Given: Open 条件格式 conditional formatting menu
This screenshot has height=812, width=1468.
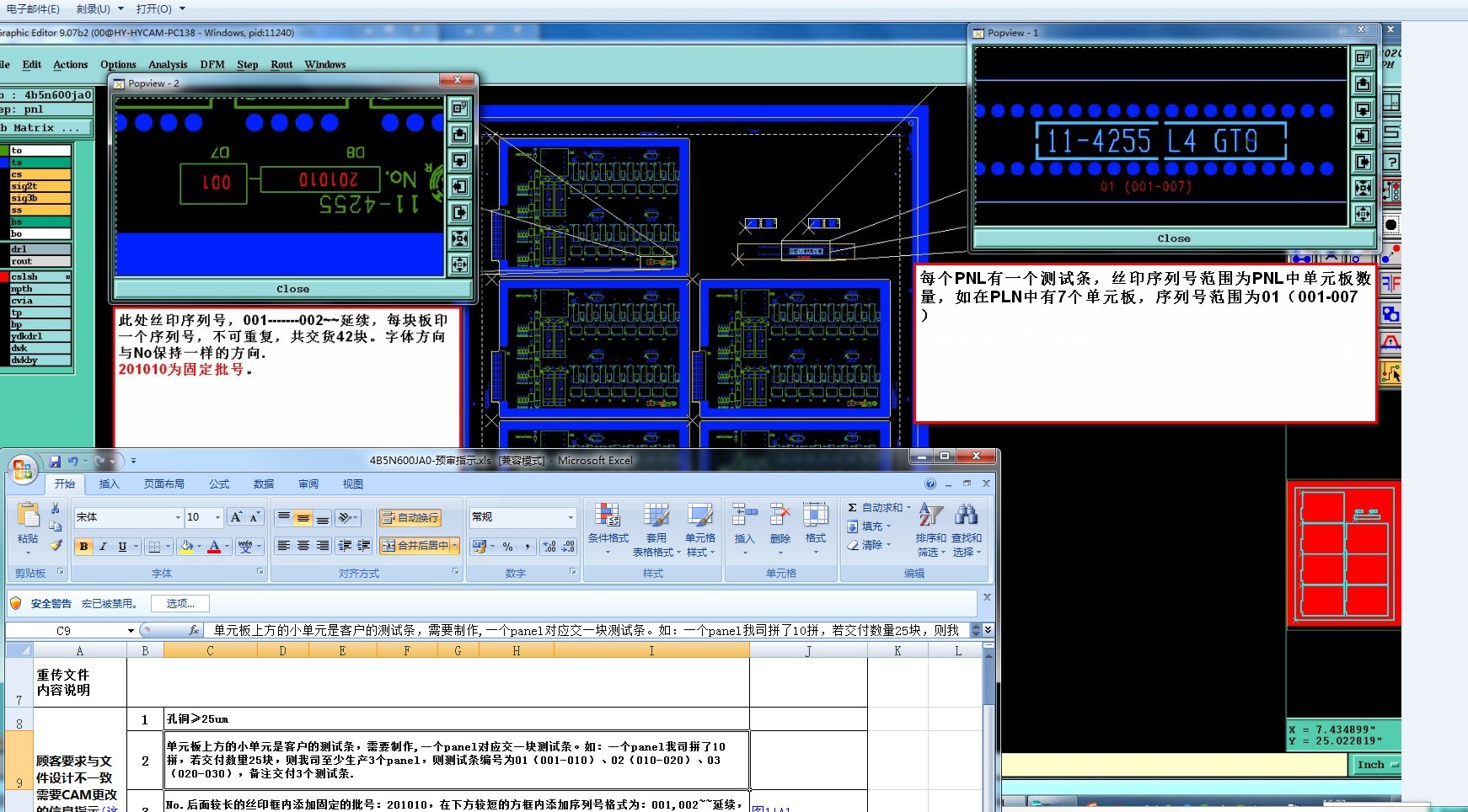Looking at the screenshot, I should pos(608,529).
